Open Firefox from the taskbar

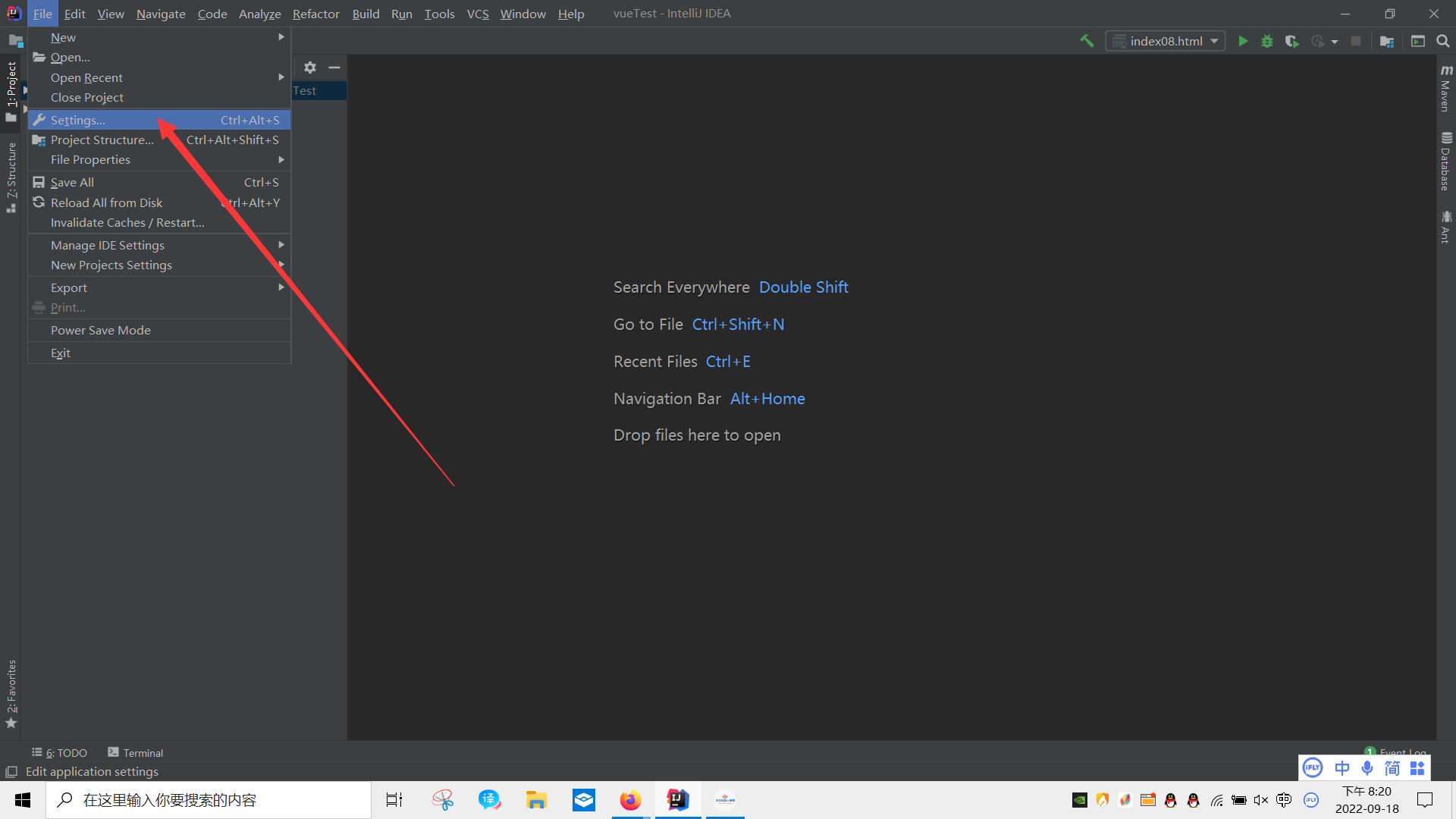(630, 800)
